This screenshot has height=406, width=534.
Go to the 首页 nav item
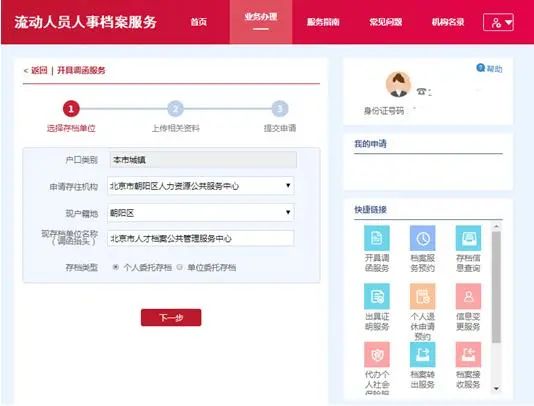(199, 22)
